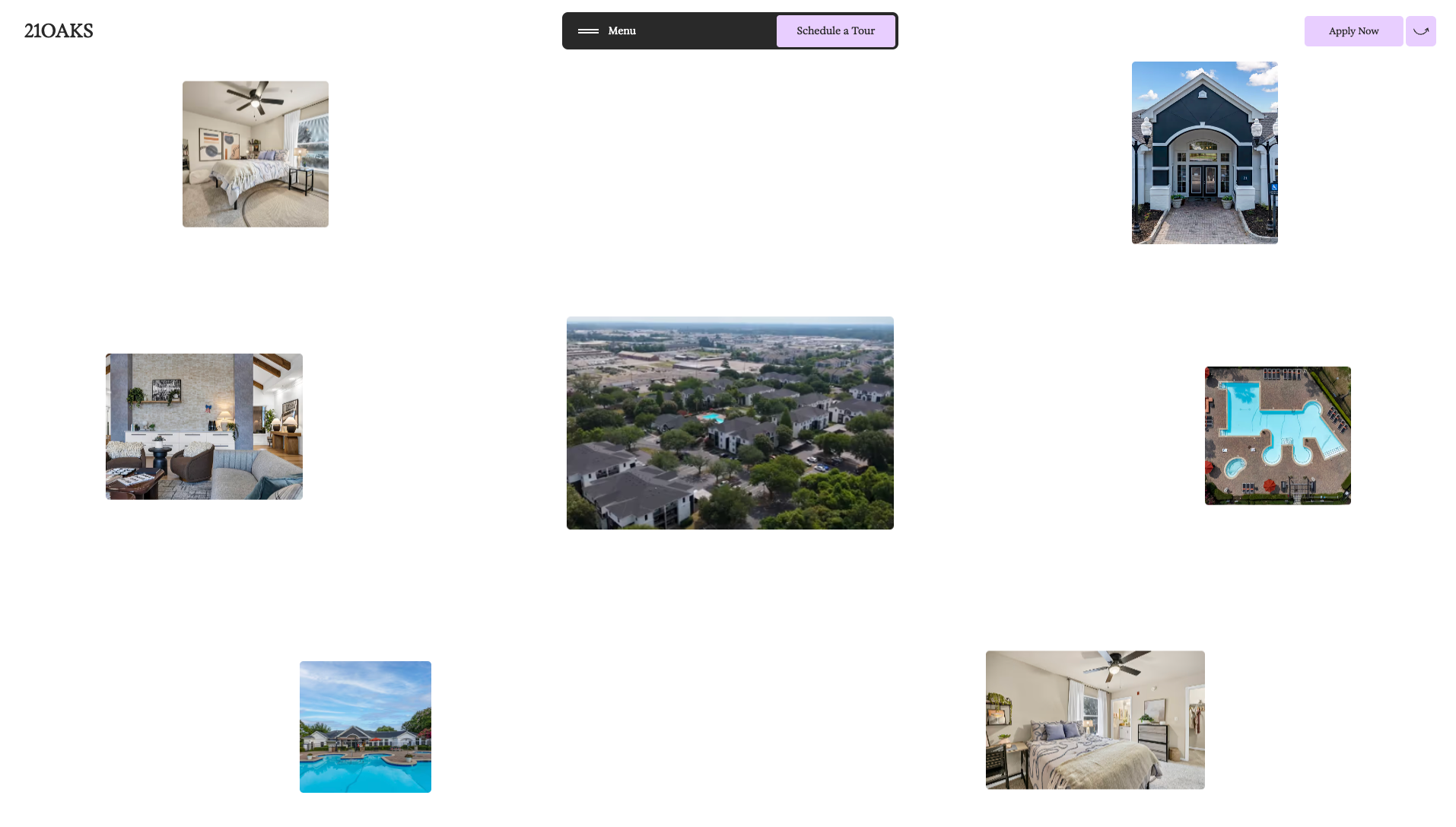
Task: Click the curved arrow icon beside Apply Now
Action: coord(1420,31)
